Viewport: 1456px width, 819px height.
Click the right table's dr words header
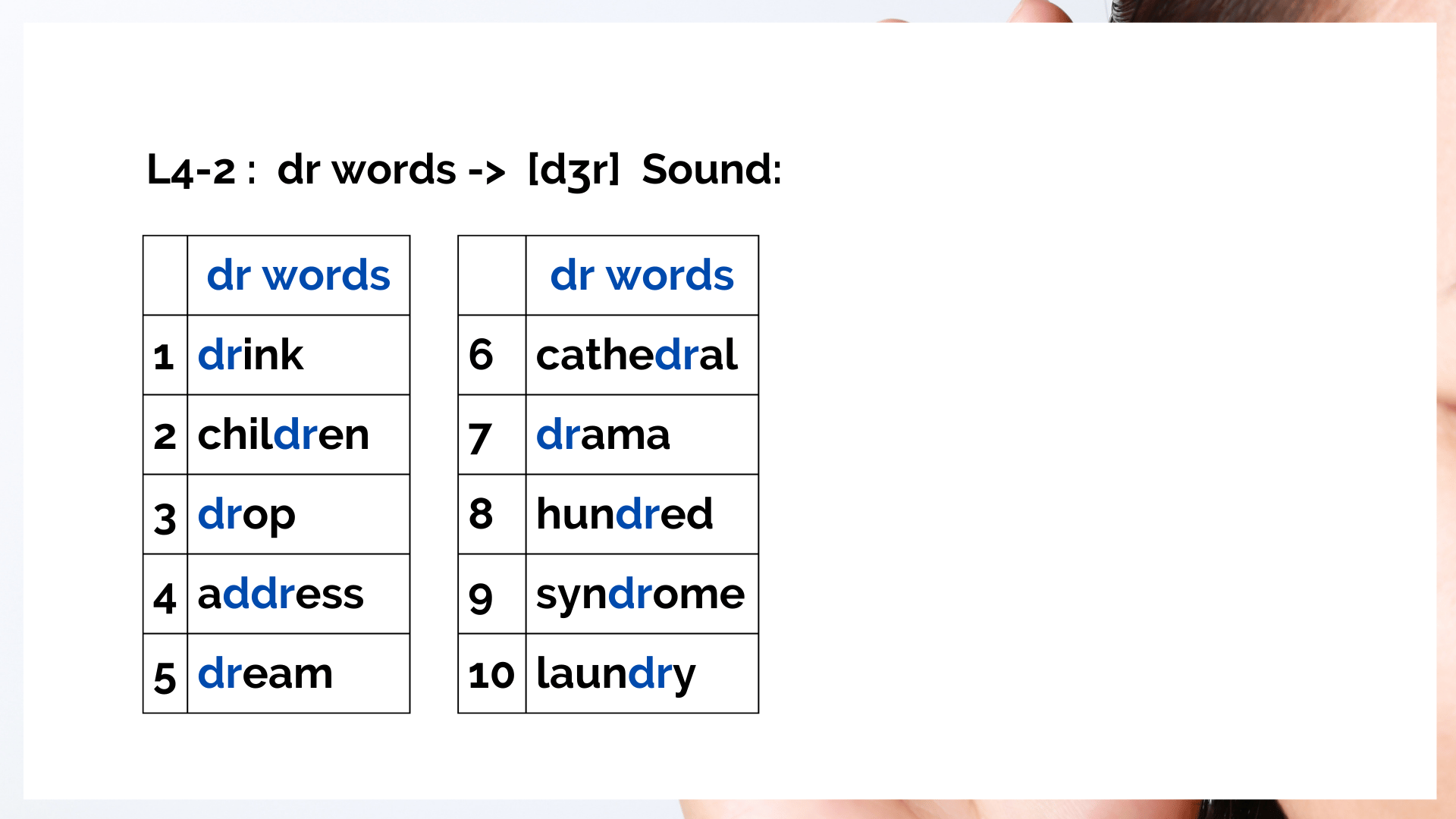tap(642, 275)
